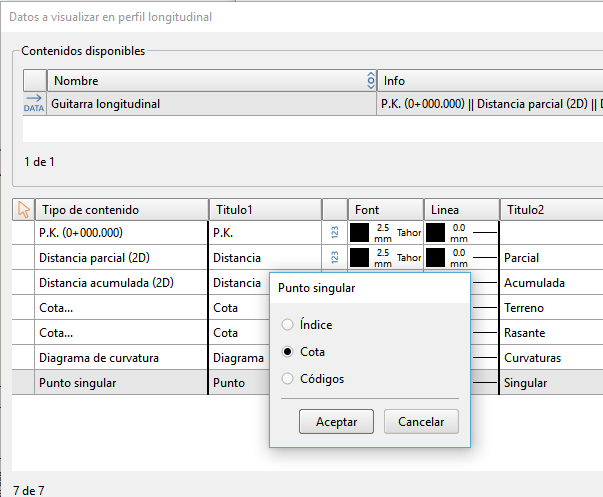Screen dimensions: 603x497
Task: Click the Font column header
Action: click(386, 210)
